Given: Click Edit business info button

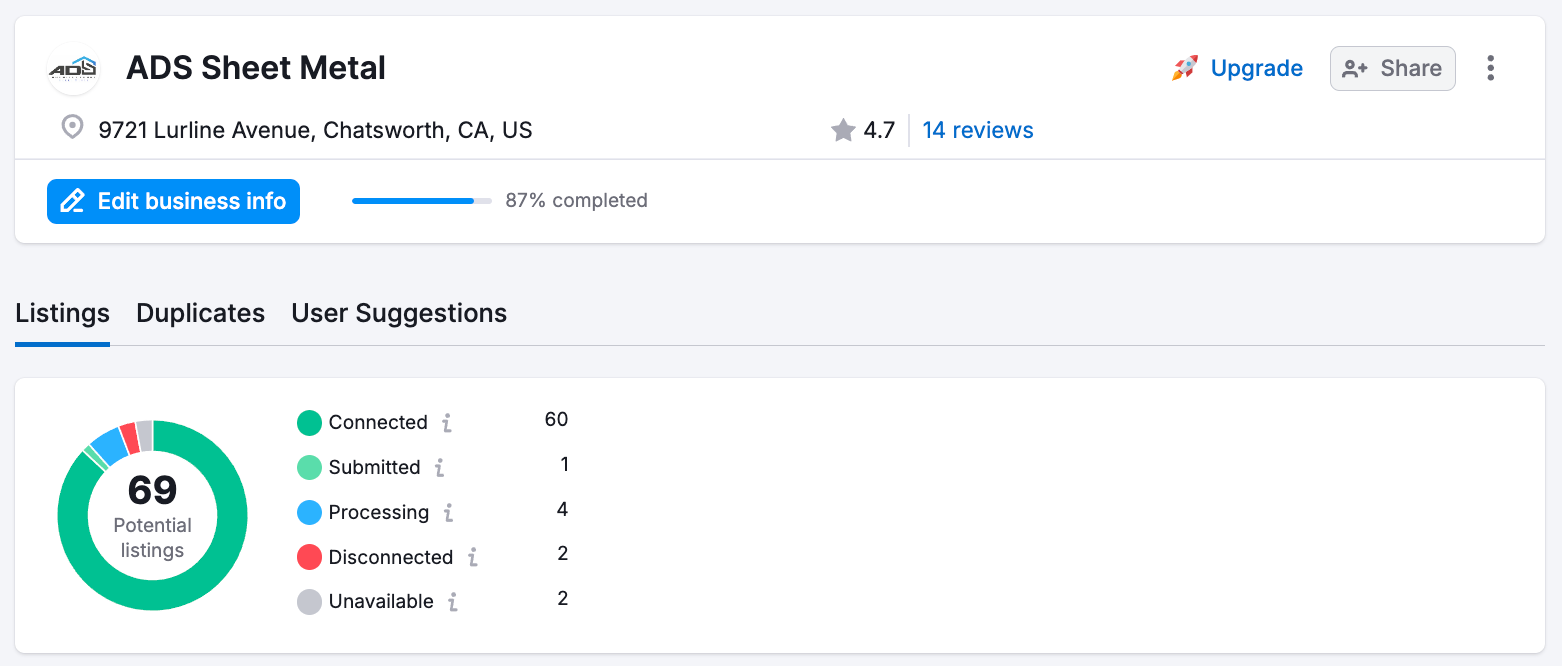Looking at the screenshot, I should coord(173,201).
